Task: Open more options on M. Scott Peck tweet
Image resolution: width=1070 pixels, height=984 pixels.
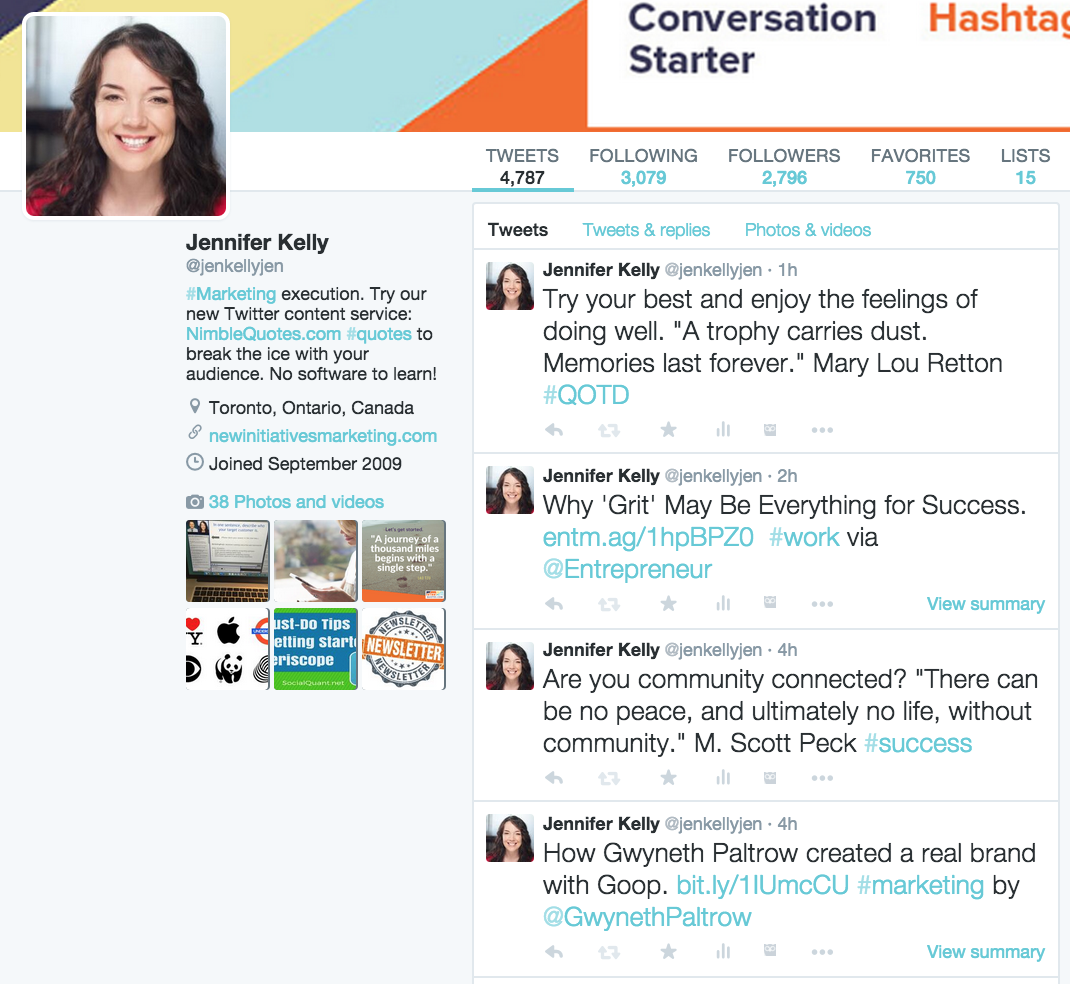Action: point(822,778)
